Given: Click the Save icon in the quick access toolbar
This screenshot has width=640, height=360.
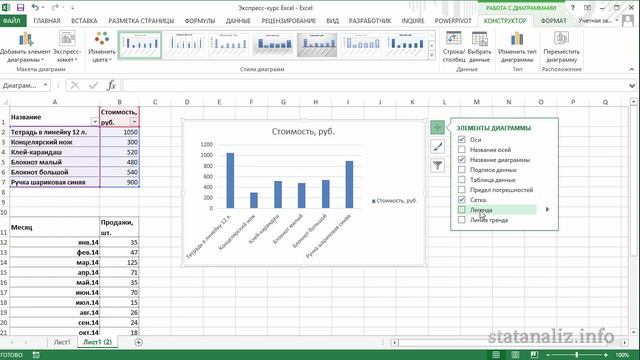Looking at the screenshot, I should tap(20, 7).
